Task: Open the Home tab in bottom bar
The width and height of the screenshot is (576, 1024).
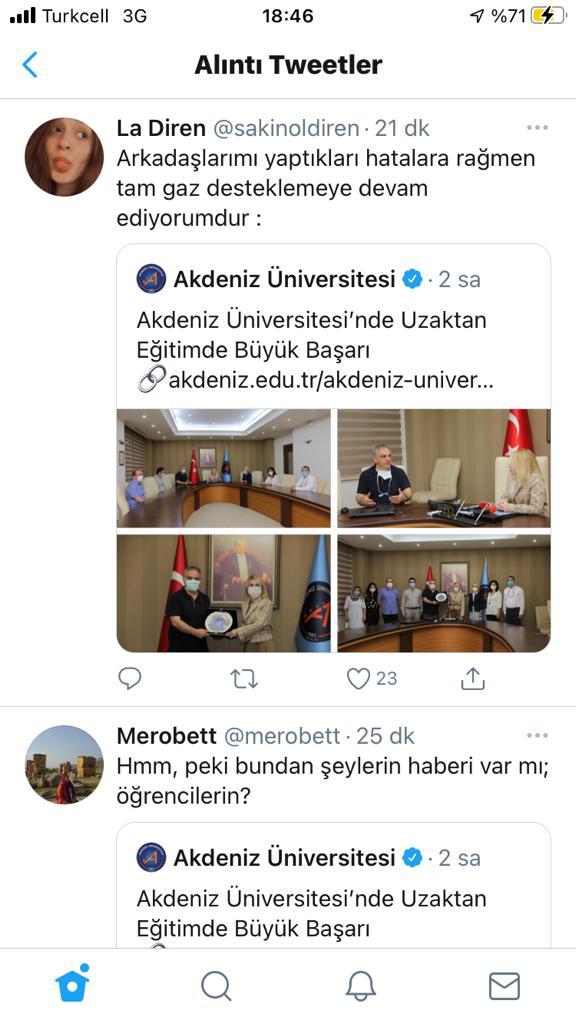Action: coord(72,984)
